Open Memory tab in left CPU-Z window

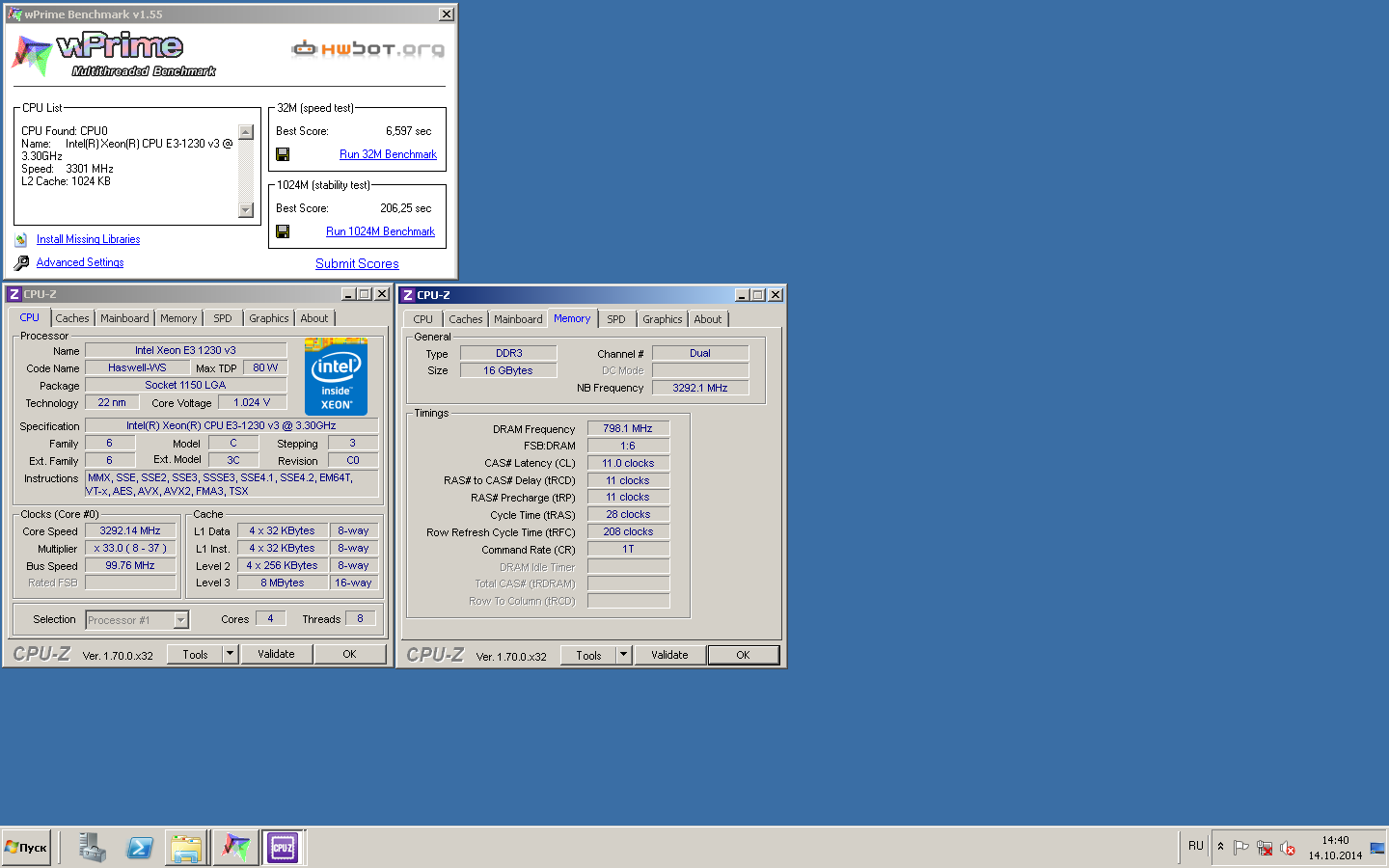178,318
